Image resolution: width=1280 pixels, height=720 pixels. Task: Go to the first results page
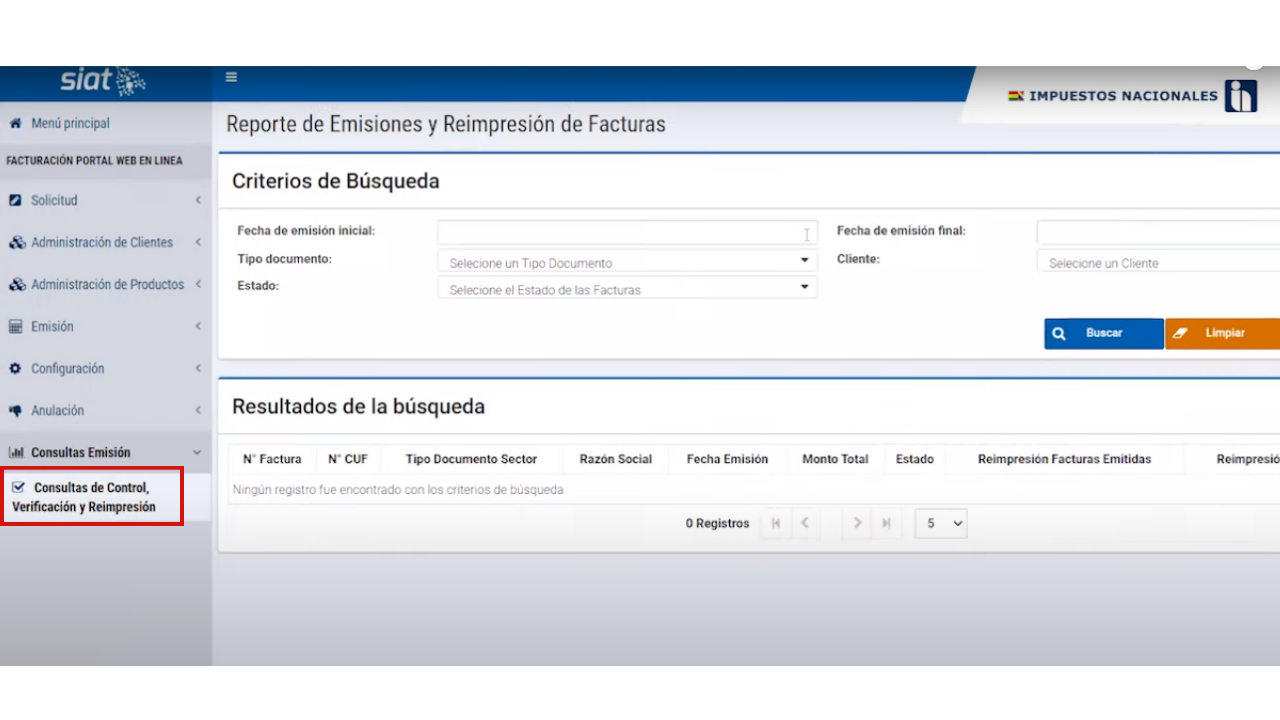775,523
